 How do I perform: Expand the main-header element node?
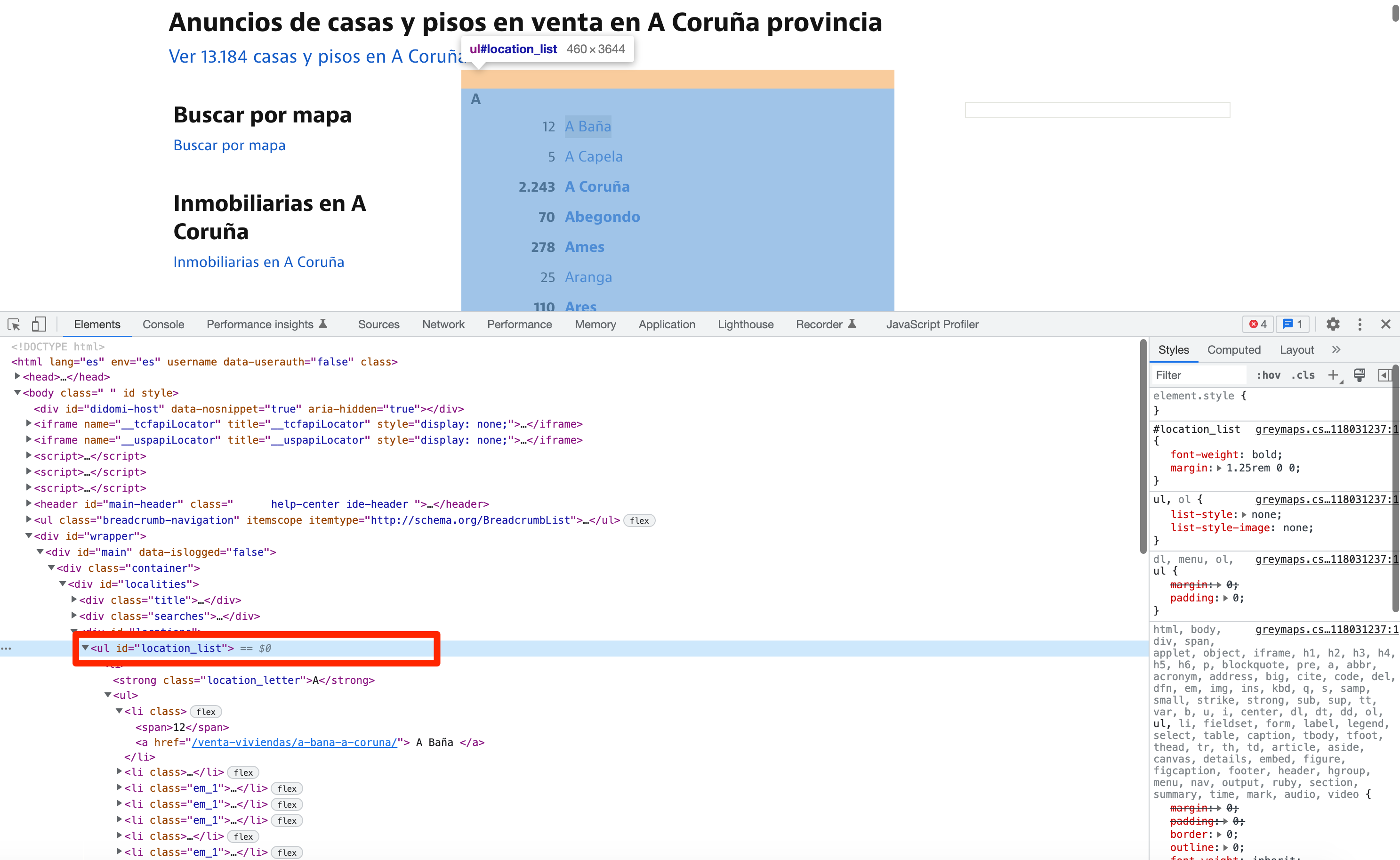29,503
